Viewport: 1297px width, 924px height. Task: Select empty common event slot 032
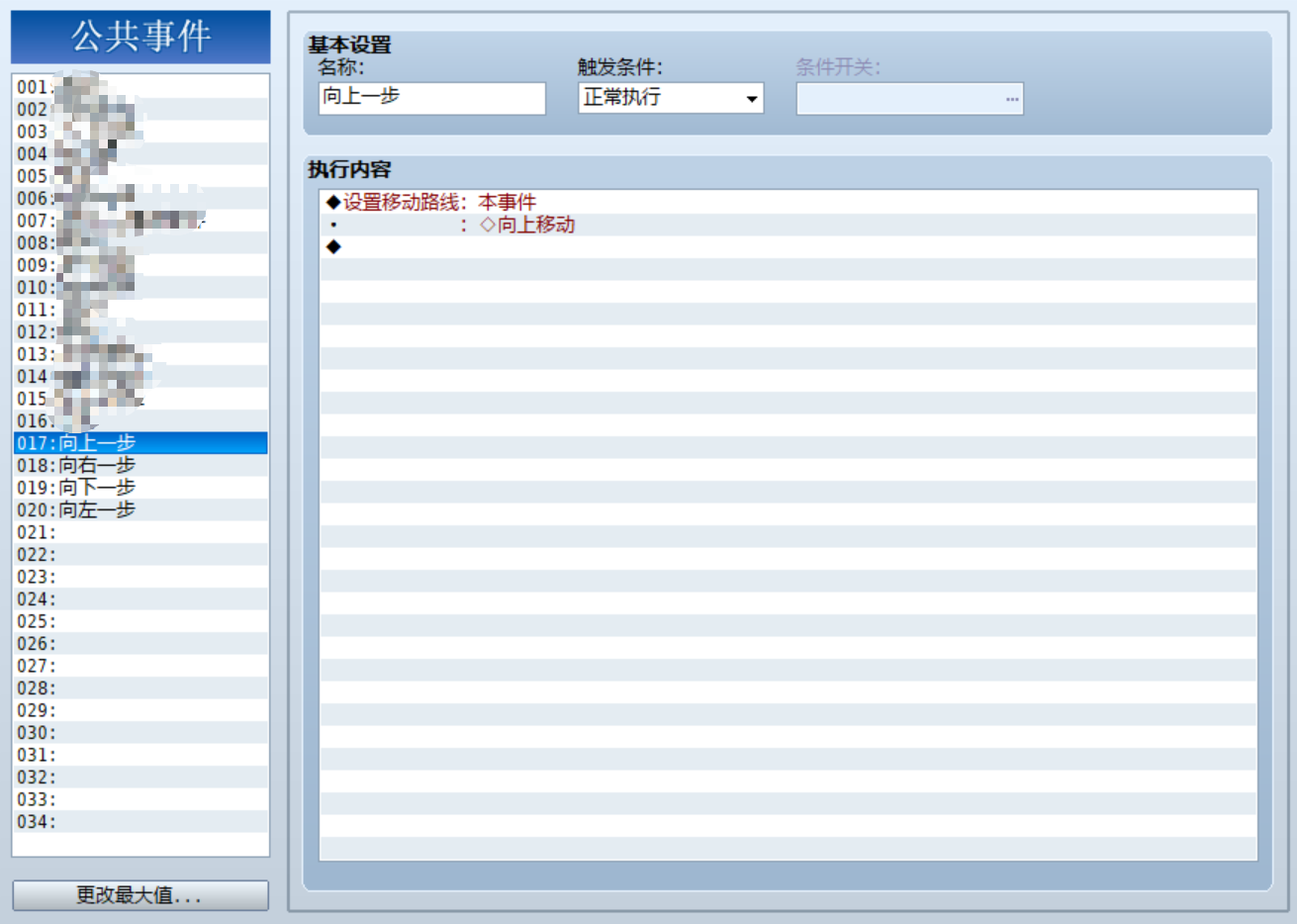coord(140,777)
